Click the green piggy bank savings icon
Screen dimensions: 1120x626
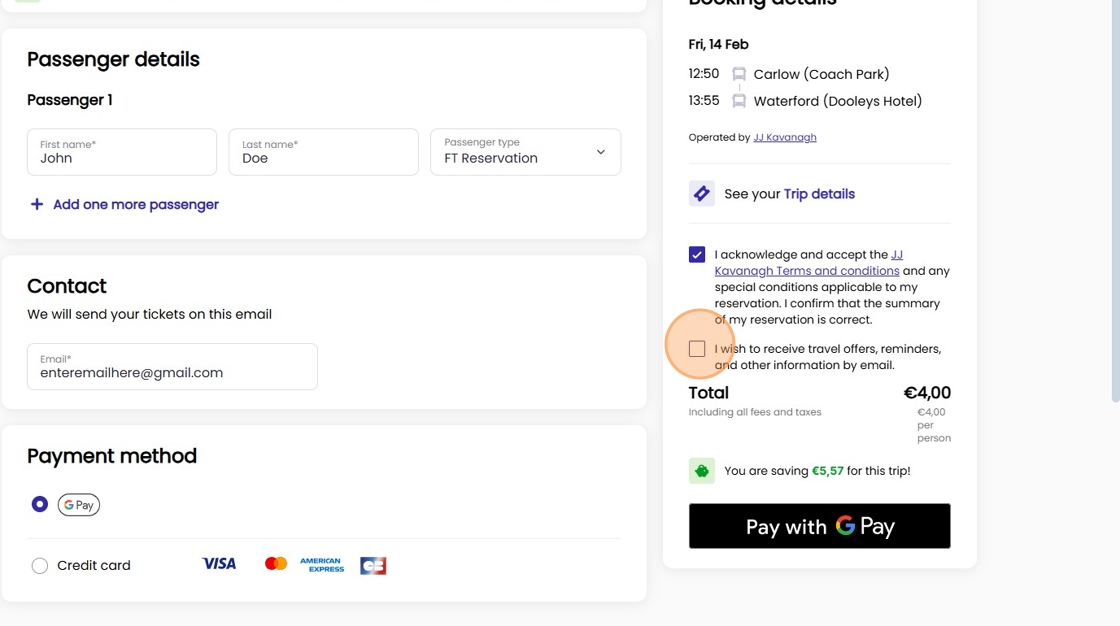tap(701, 471)
